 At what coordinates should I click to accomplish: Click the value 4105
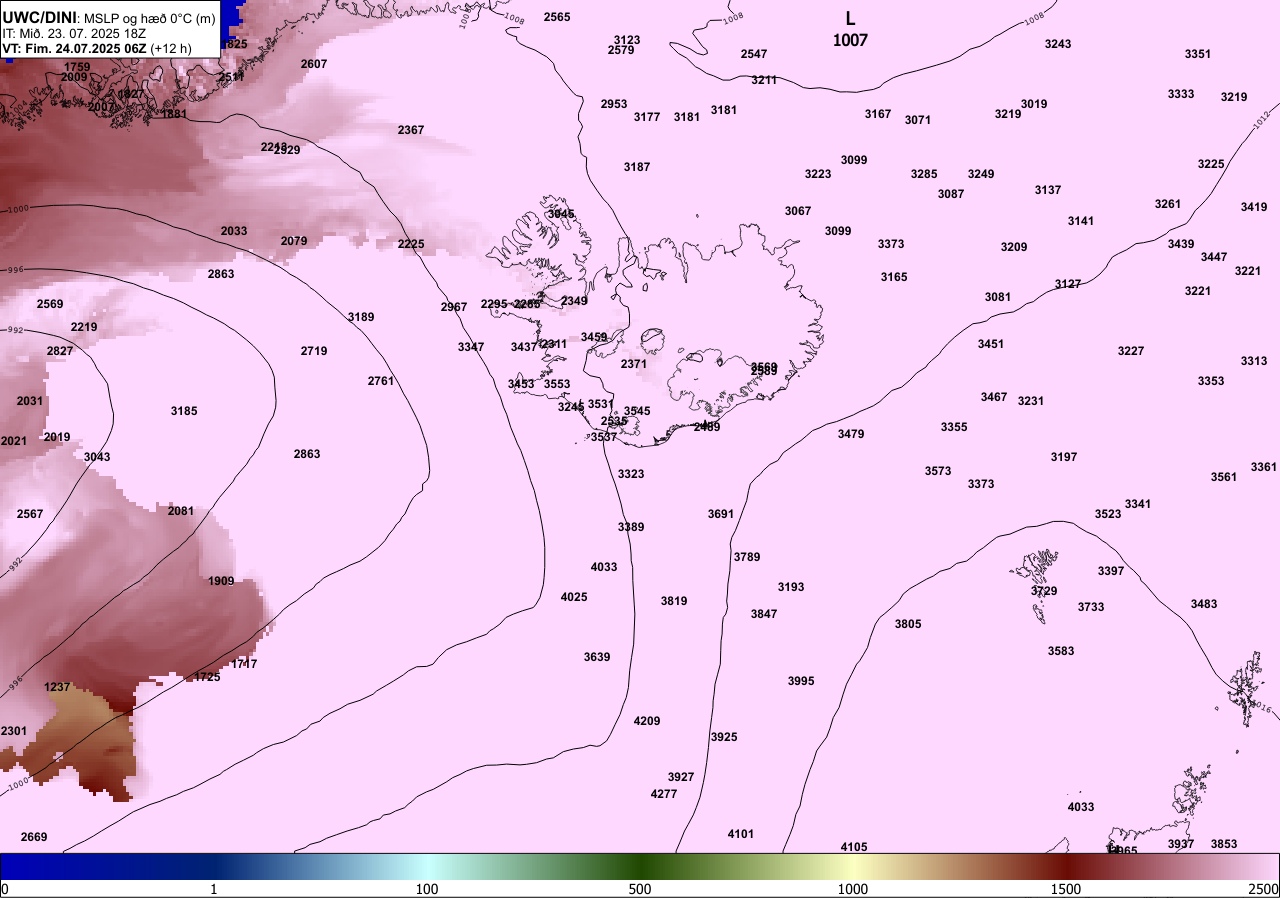(x=854, y=847)
